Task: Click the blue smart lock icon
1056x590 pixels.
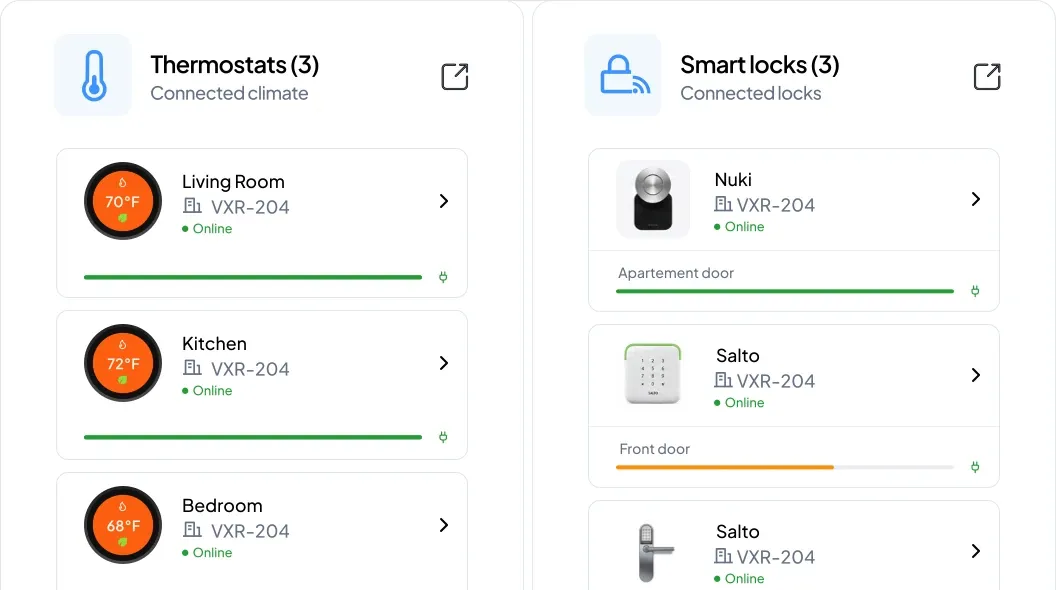Action: tap(624, 75)
